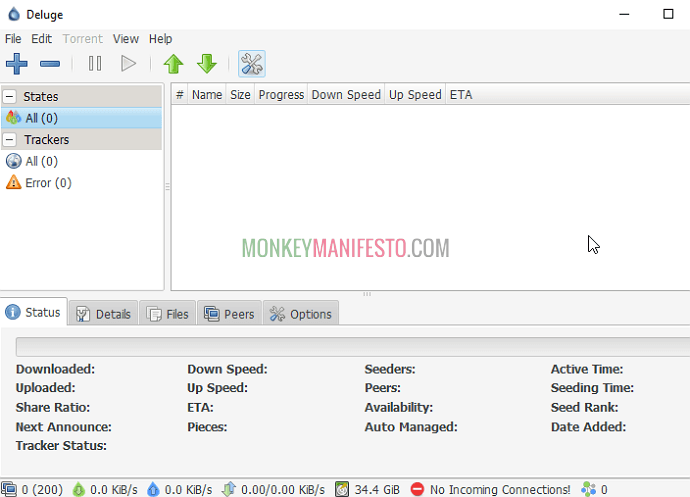Select All (0) under States
This screenshot has height=497, width=690.
coord(81,118)
